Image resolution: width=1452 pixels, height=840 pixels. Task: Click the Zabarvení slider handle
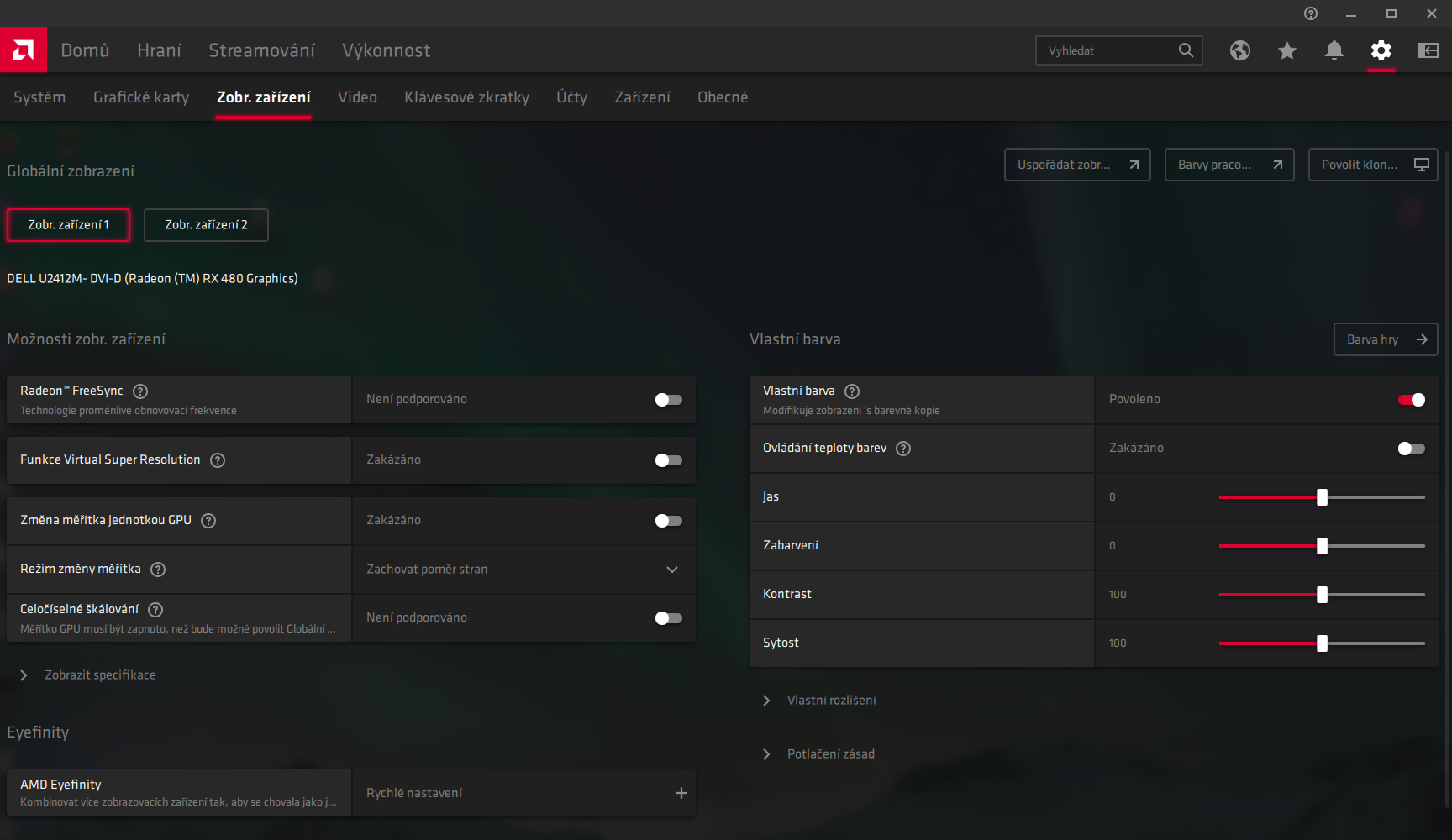pos(1322,546)
